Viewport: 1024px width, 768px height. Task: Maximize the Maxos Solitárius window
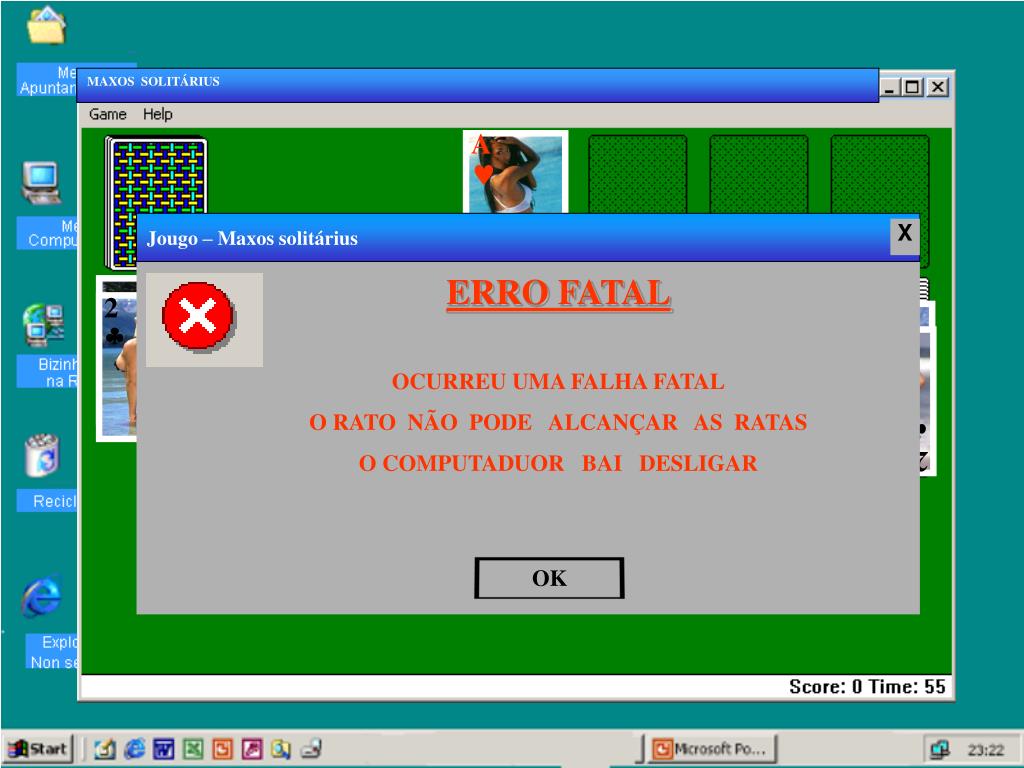click(912, 87)
